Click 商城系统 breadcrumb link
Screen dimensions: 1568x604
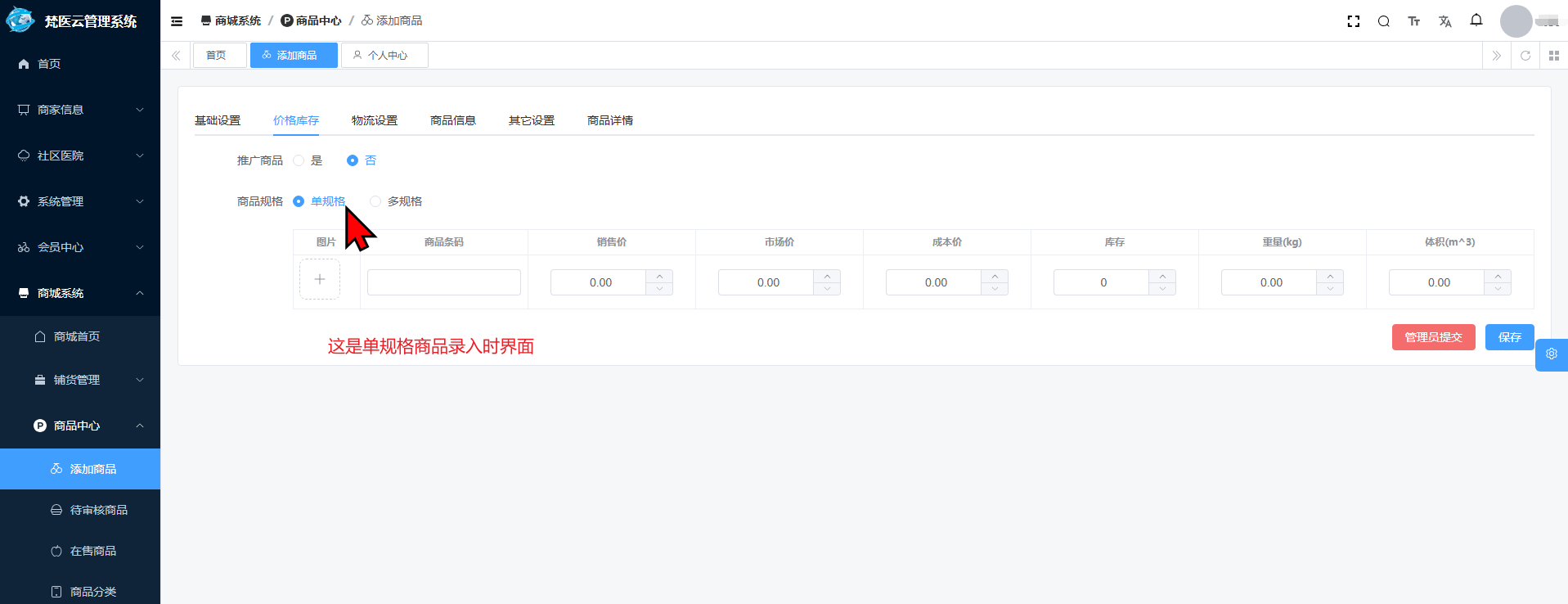231,21
